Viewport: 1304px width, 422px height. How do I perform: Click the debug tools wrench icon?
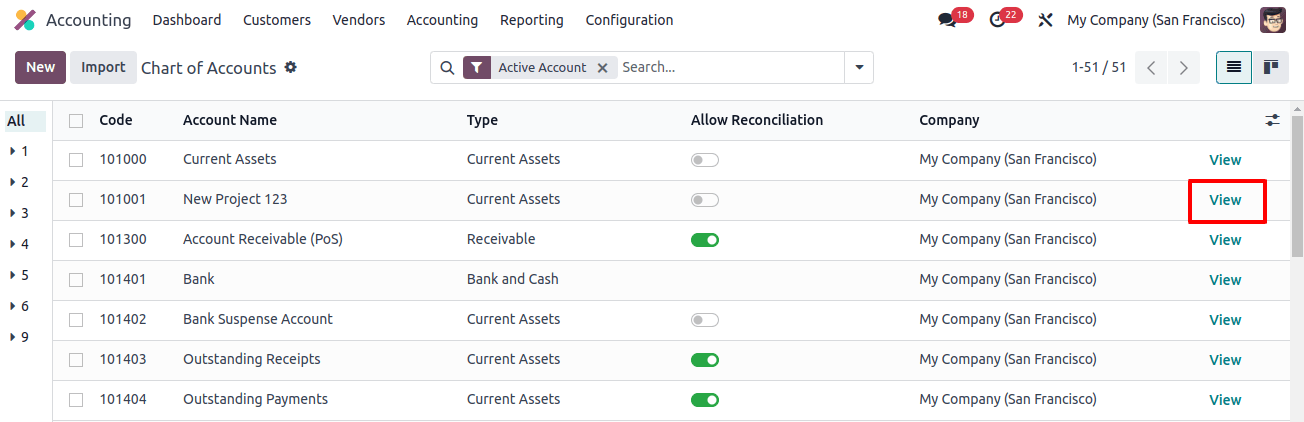(1046, 20)
